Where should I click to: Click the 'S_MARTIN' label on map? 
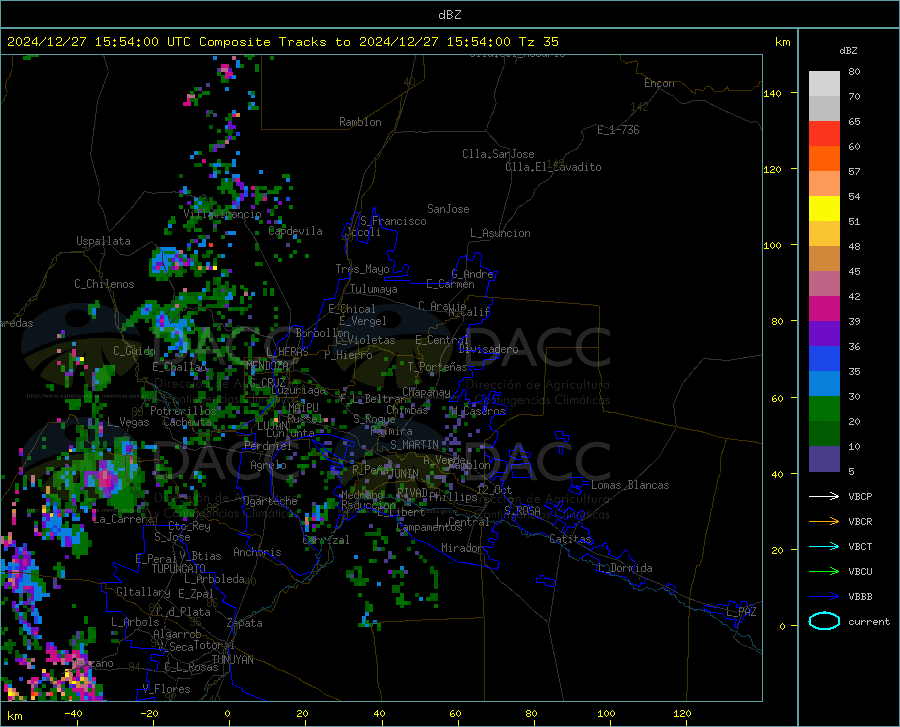414,445
